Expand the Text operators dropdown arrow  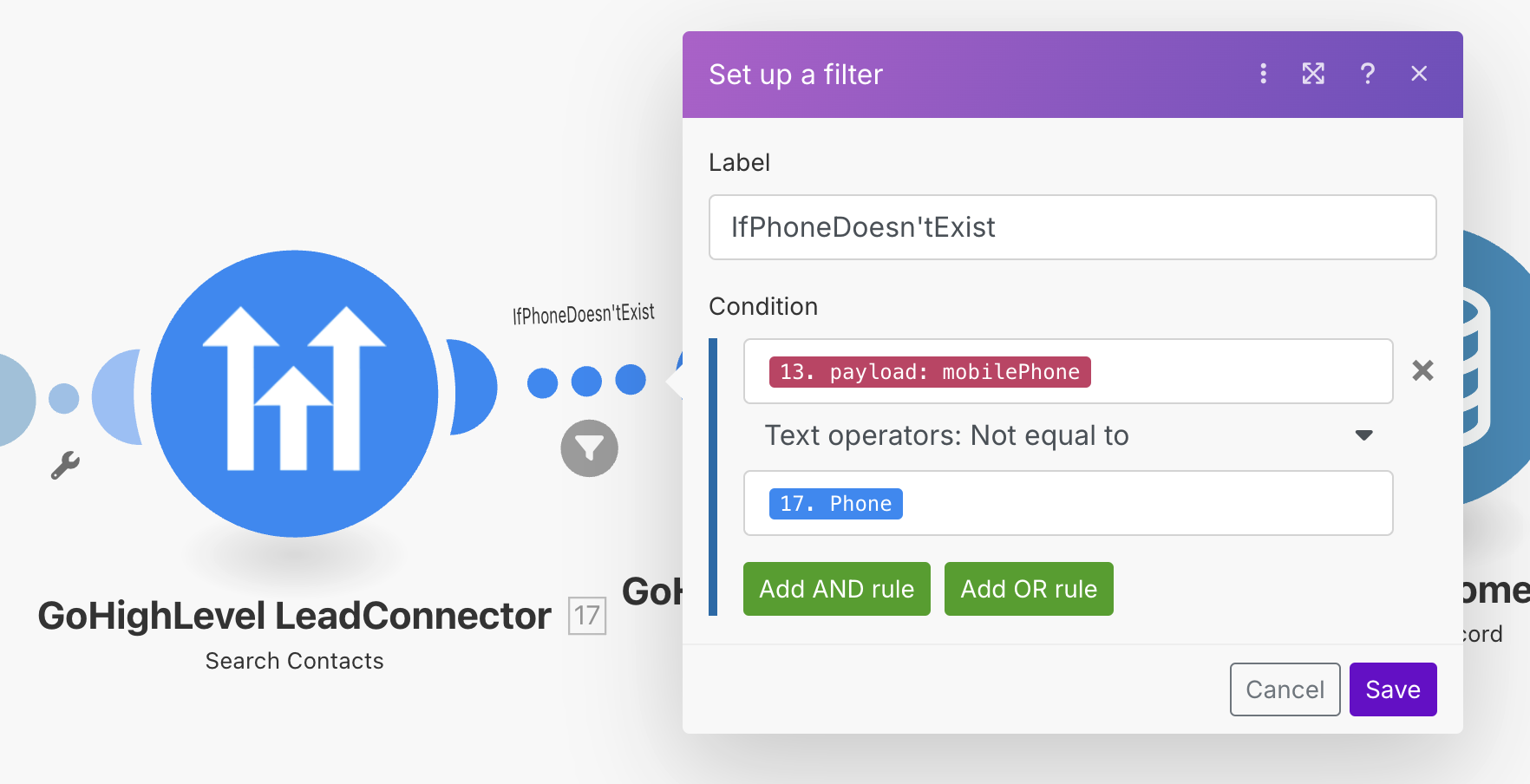point(1363,435)
